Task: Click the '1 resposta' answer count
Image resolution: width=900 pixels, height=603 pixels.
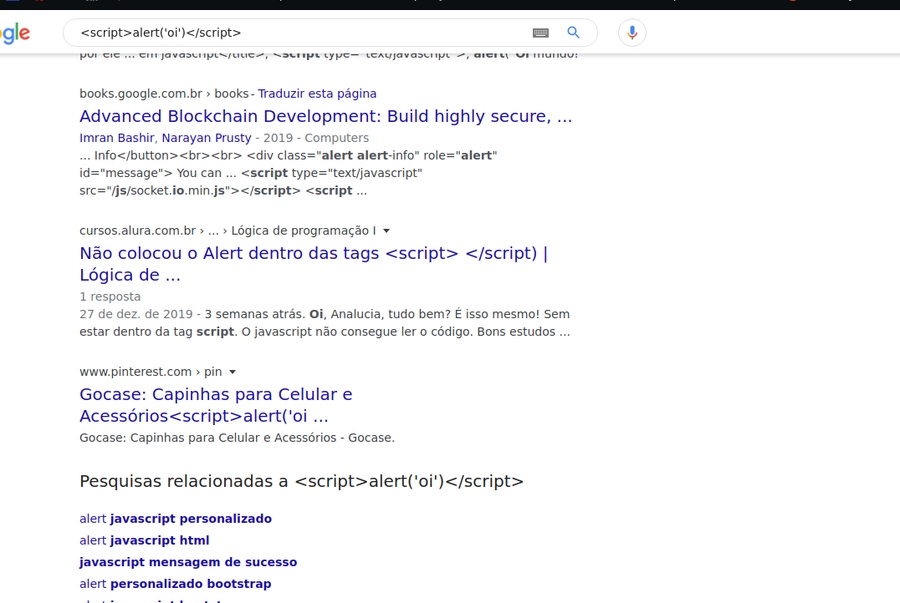Action: (110, 296)
